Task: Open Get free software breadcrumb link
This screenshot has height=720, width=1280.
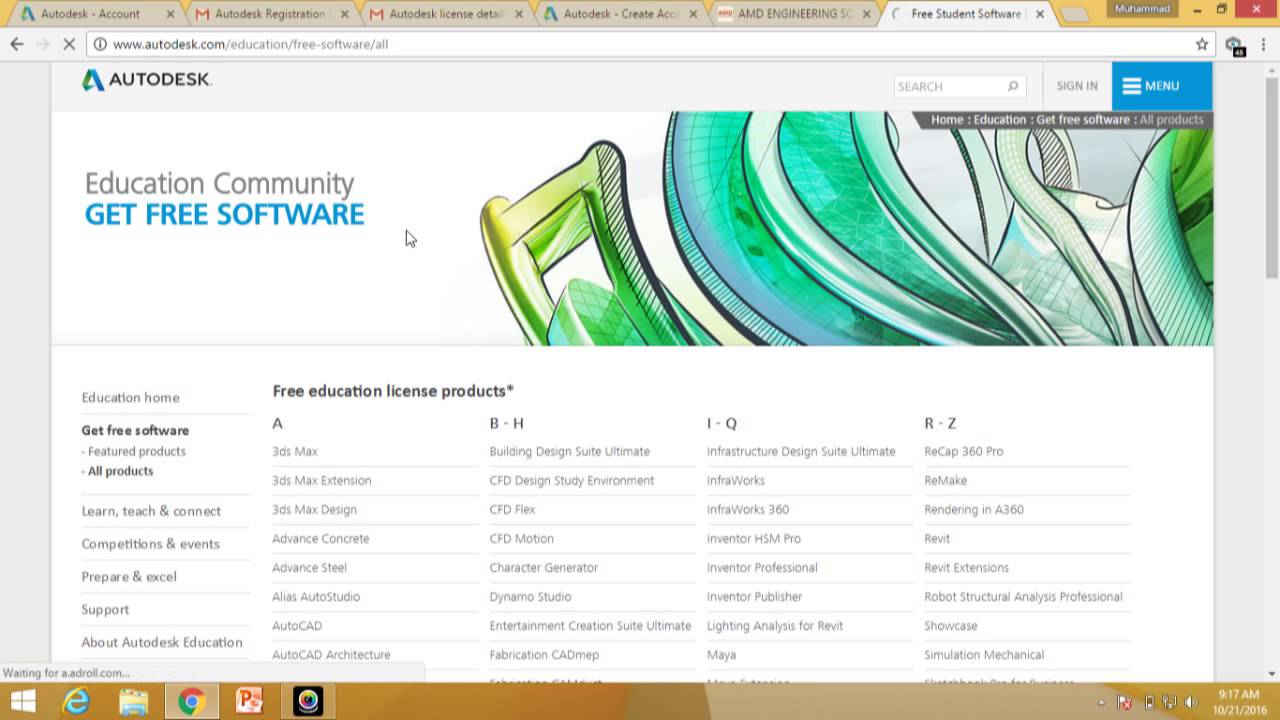Action: click(x=1083, y=119)
